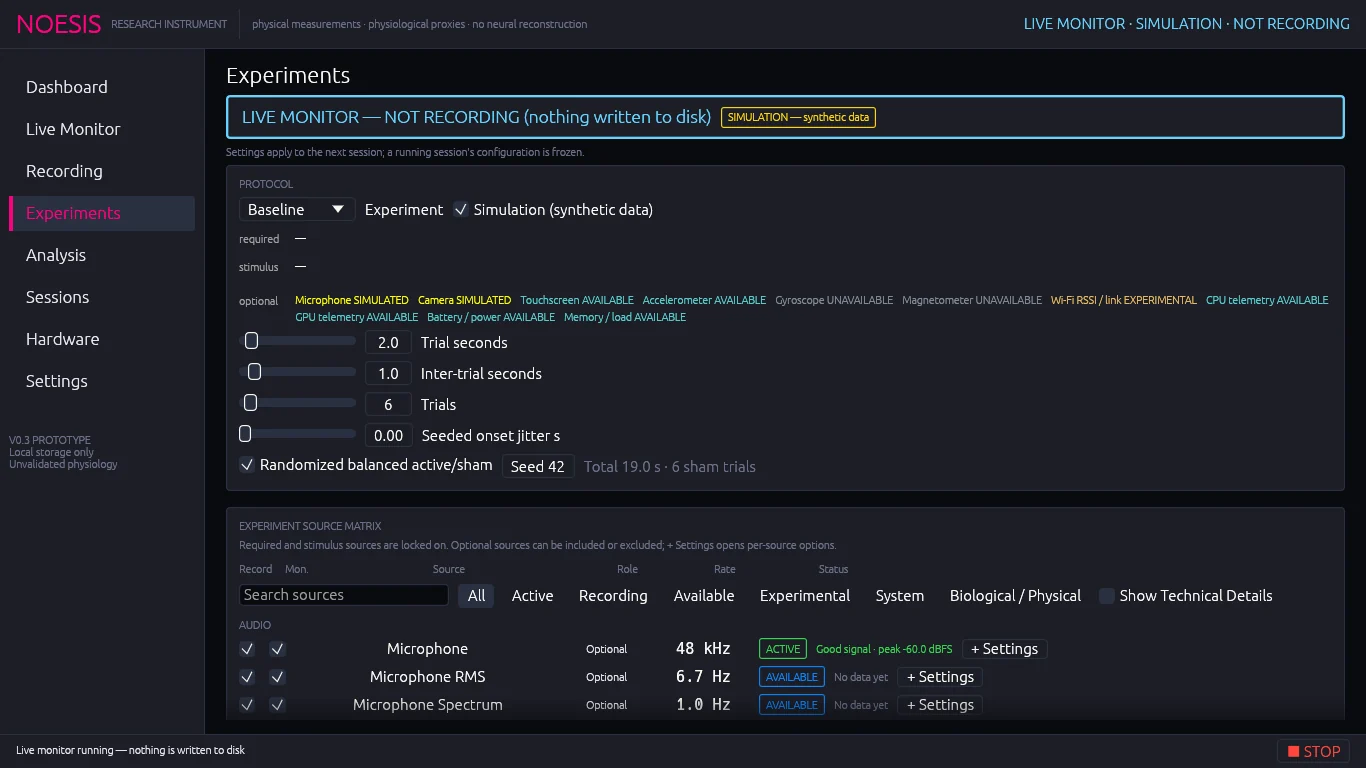Toggle Monitor checkbox for Microphone Spectrum
Screen dimensions: 1366x768
coord(278,705)
